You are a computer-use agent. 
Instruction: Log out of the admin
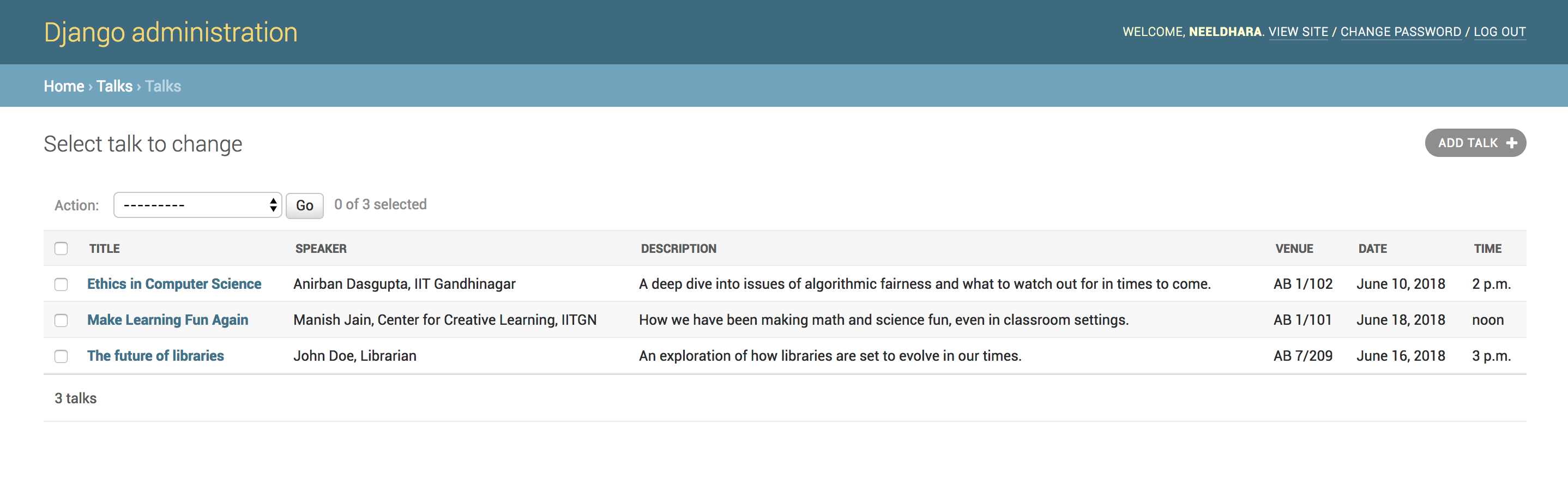point(1499,32)
